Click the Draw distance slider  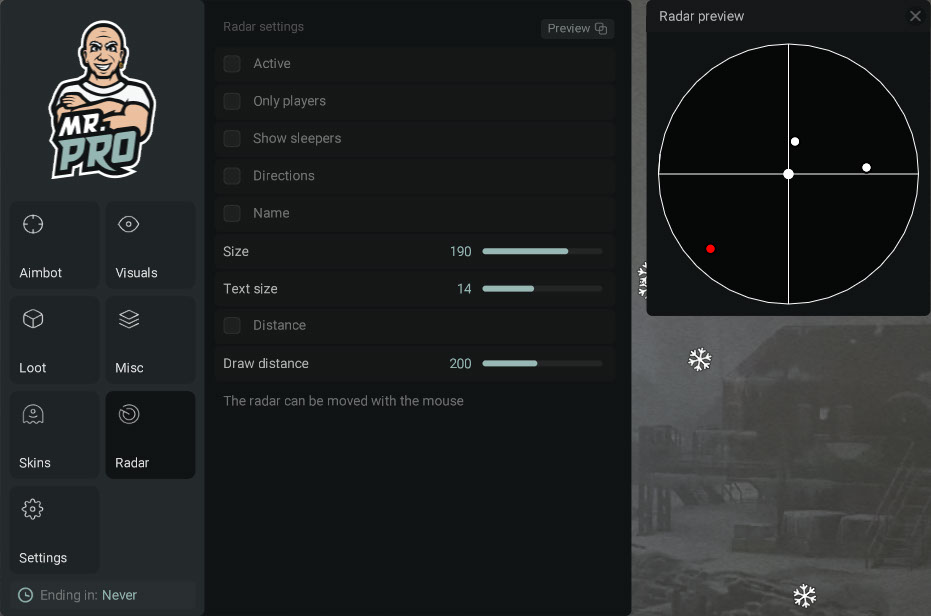(x=542, y=364)
